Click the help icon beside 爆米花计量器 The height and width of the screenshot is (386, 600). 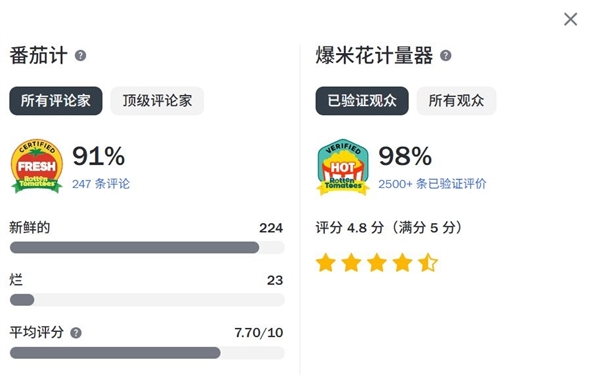pyautogui.click(x=445, y=56)
